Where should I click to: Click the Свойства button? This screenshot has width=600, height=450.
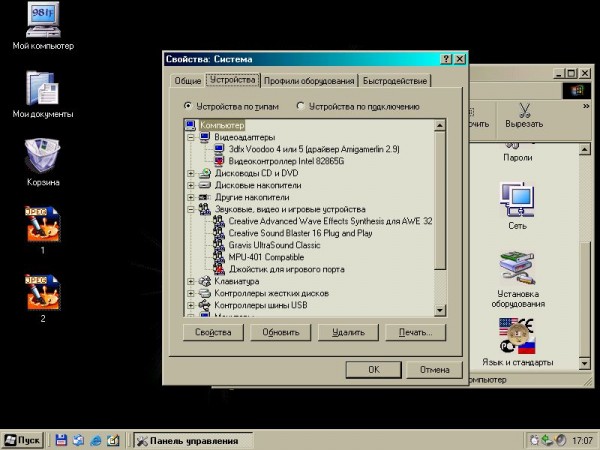[213, 332]
